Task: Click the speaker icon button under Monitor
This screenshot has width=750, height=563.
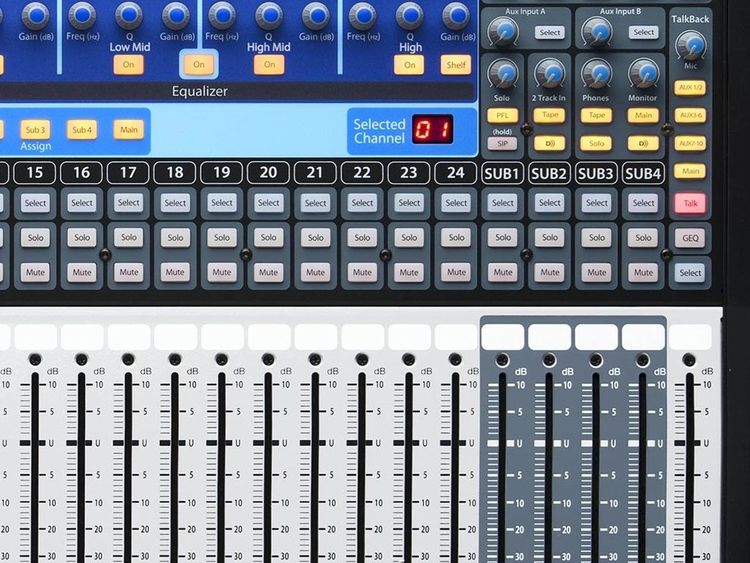Action: pos(643,143)
